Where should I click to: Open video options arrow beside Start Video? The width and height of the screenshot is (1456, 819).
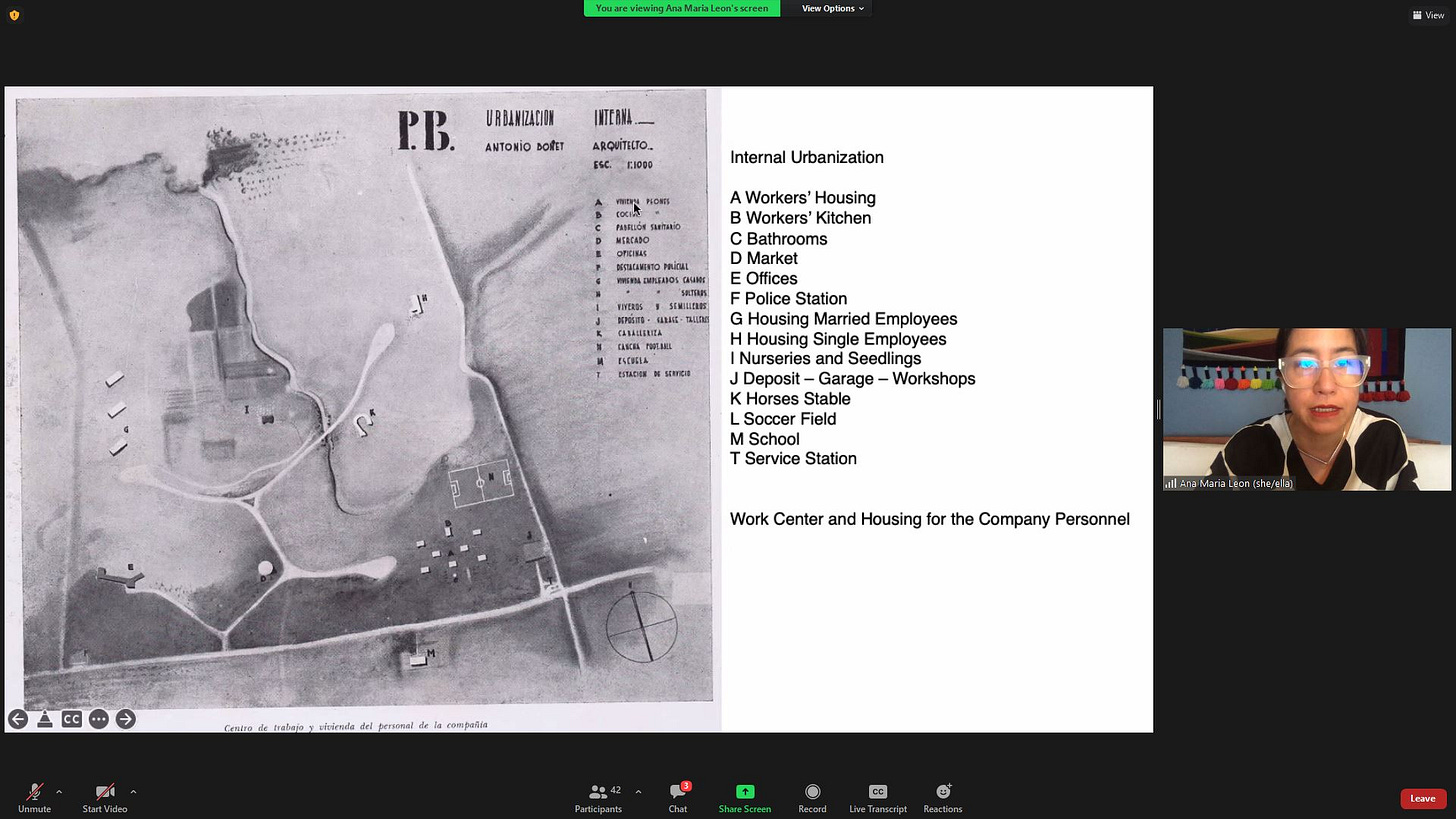tap(133, 792)
